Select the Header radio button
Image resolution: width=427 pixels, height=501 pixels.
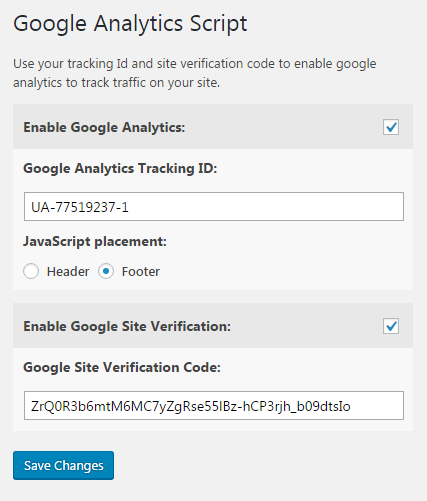31,271
